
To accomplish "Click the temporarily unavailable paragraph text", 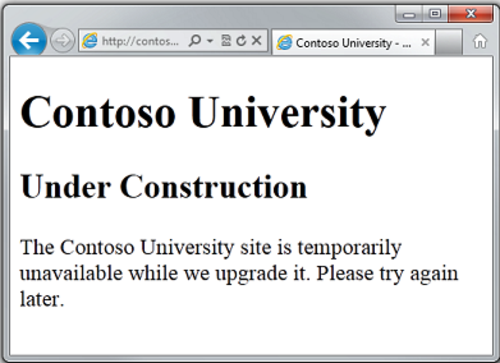I will 239,273.
